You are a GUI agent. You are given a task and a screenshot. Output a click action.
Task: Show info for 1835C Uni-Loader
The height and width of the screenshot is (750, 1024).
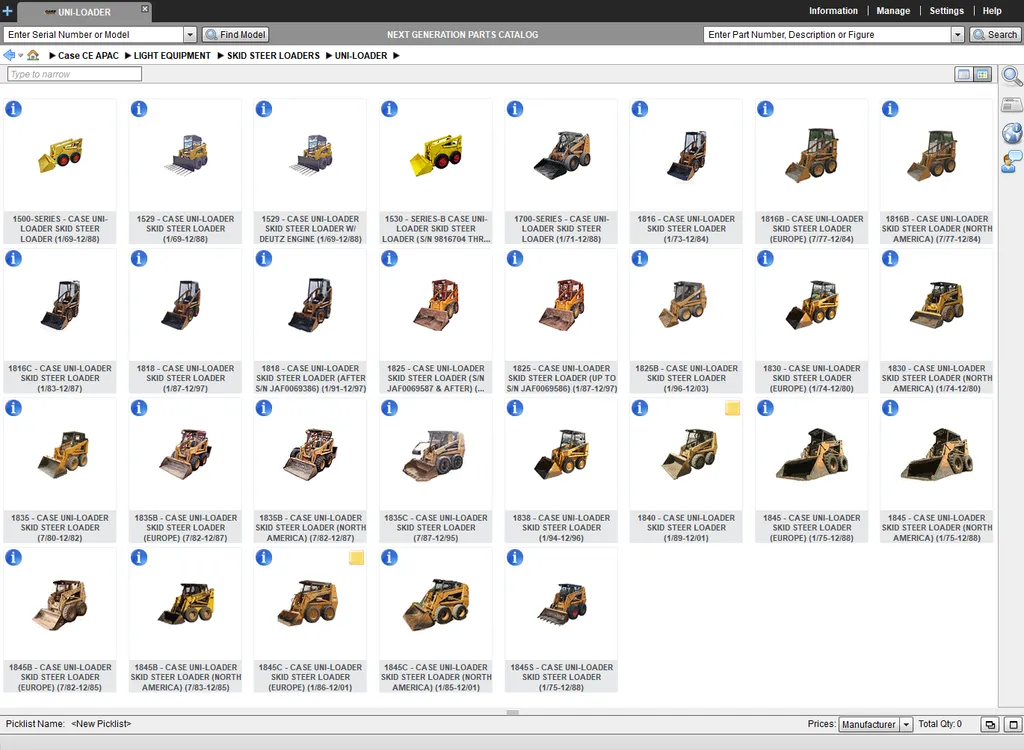coord(389,408)
